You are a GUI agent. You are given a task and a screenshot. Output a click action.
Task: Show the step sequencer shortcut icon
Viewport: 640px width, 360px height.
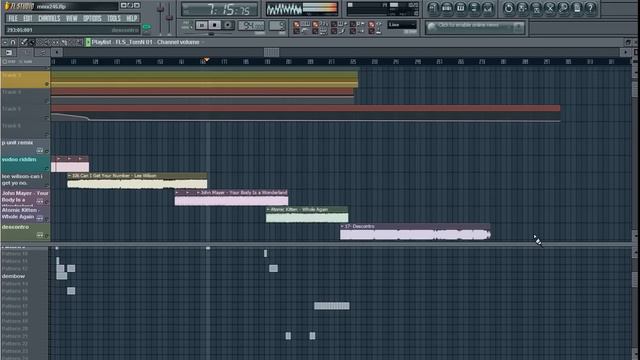pos(447,9)
